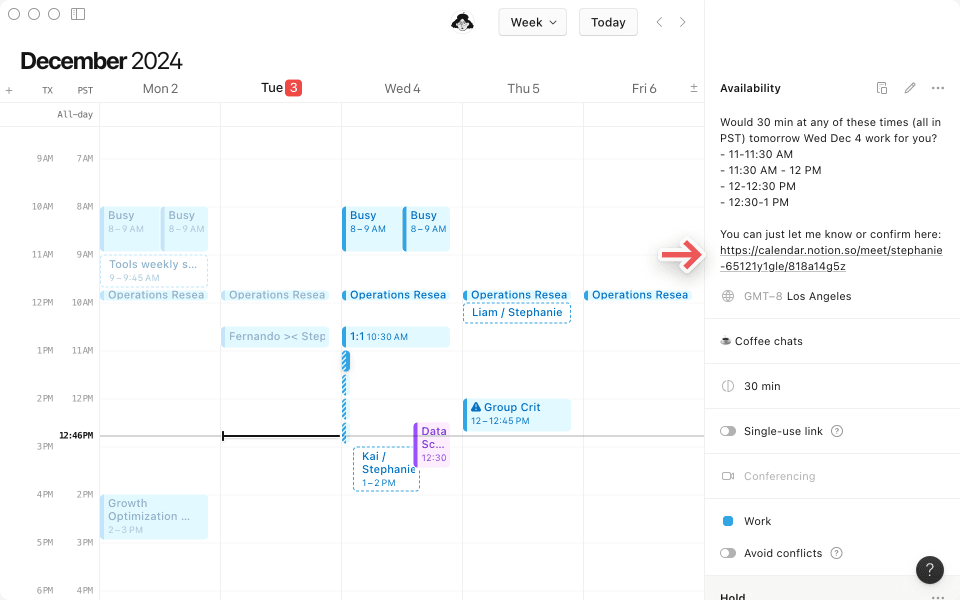The height and width of the screenshot is (600, 960).
Task: Open the help question mark bubble
Action: coord(929,570)
